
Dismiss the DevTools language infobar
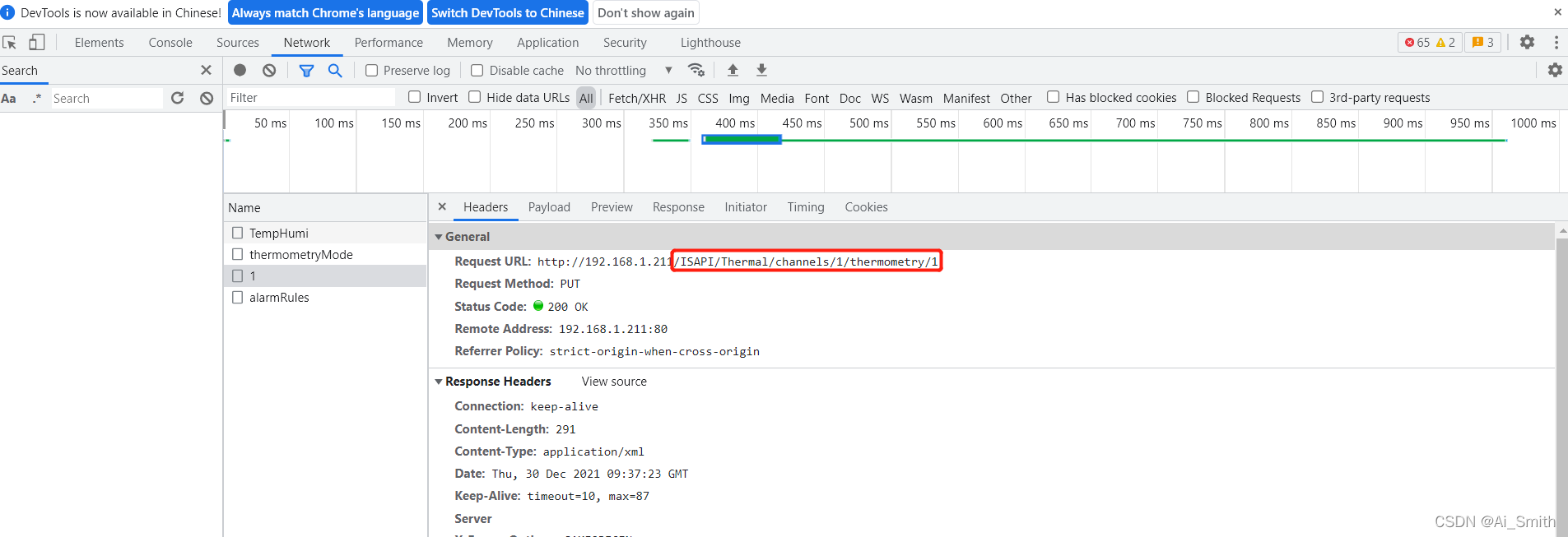coord(1557,12)
